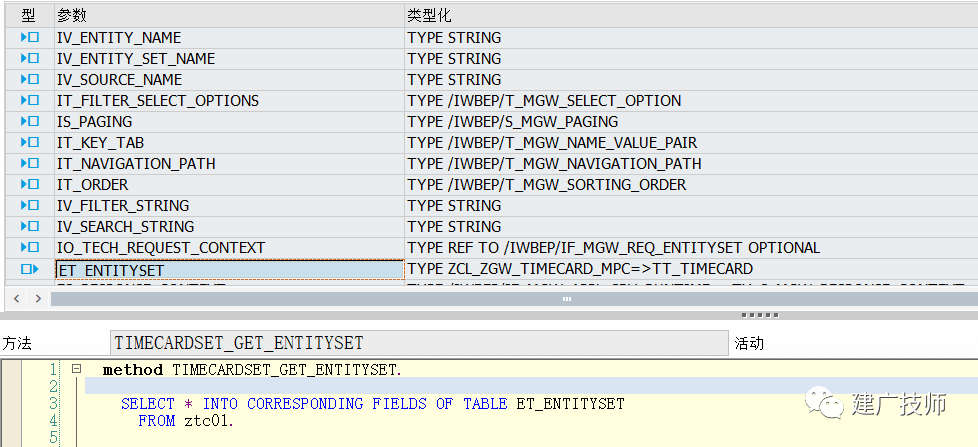Click the importing icon for IT_ORDER row
978x447 pixels.
[x=29, y=185]
